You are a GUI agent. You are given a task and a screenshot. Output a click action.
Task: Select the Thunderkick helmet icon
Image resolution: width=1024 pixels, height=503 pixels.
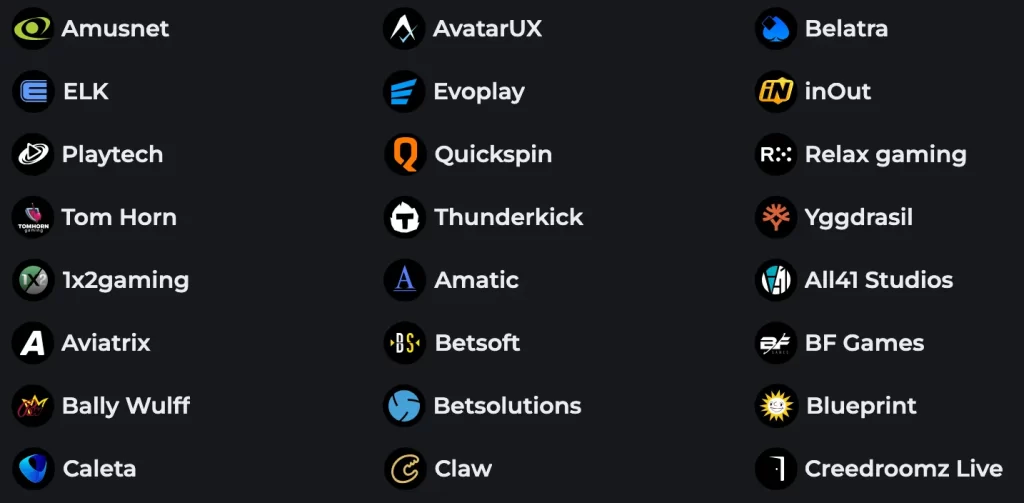point(405,217)
